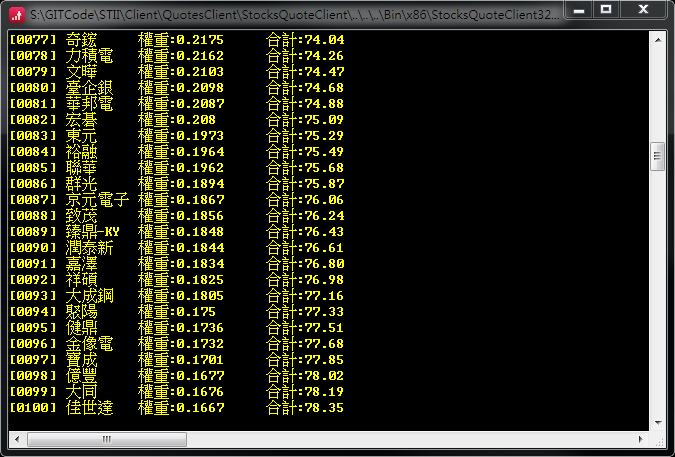This screenshot has height=457, width=675.
Task: Click stock name 聚陽
Action: point(81,312)
